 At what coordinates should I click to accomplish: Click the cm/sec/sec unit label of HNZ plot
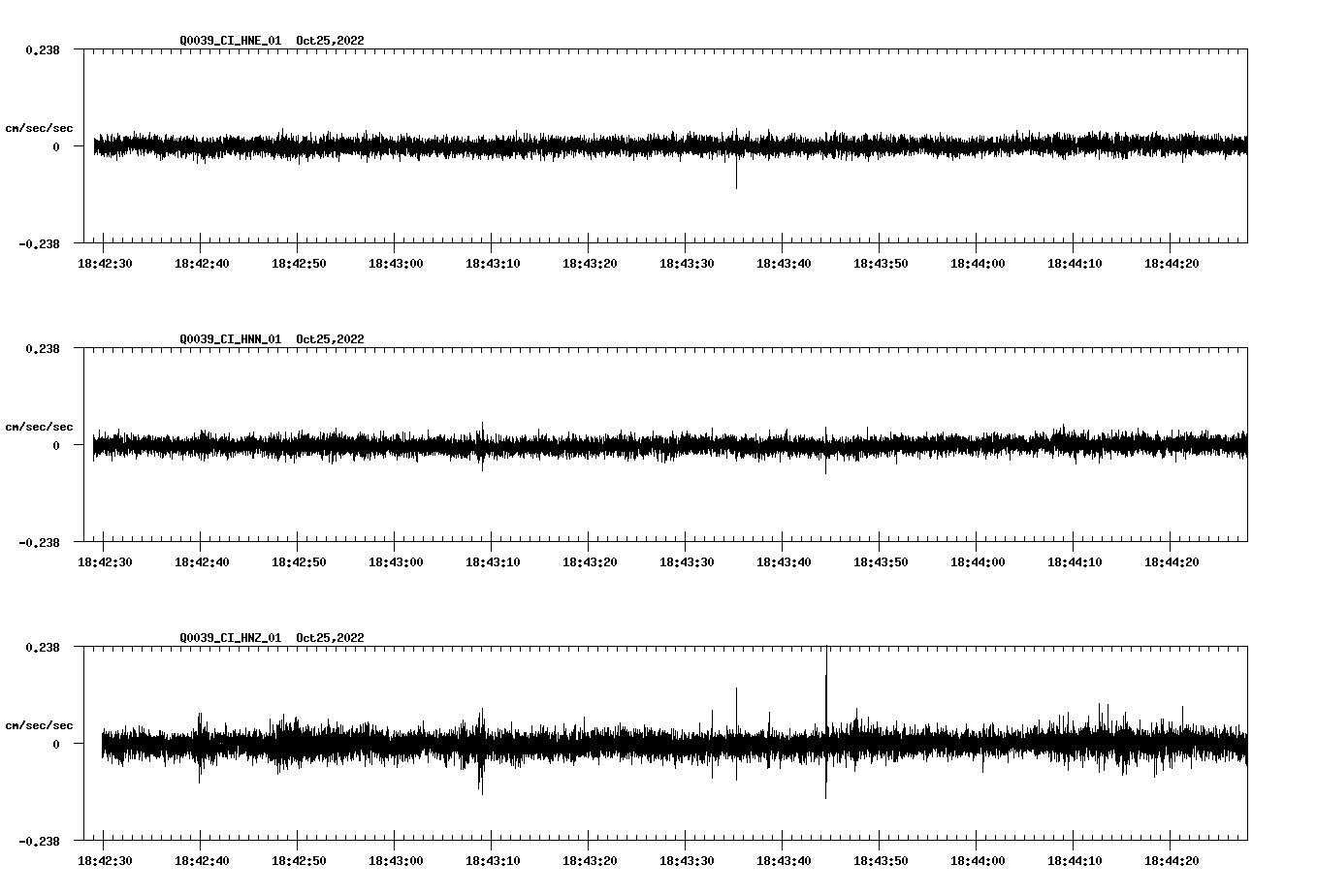coord(39,725)
